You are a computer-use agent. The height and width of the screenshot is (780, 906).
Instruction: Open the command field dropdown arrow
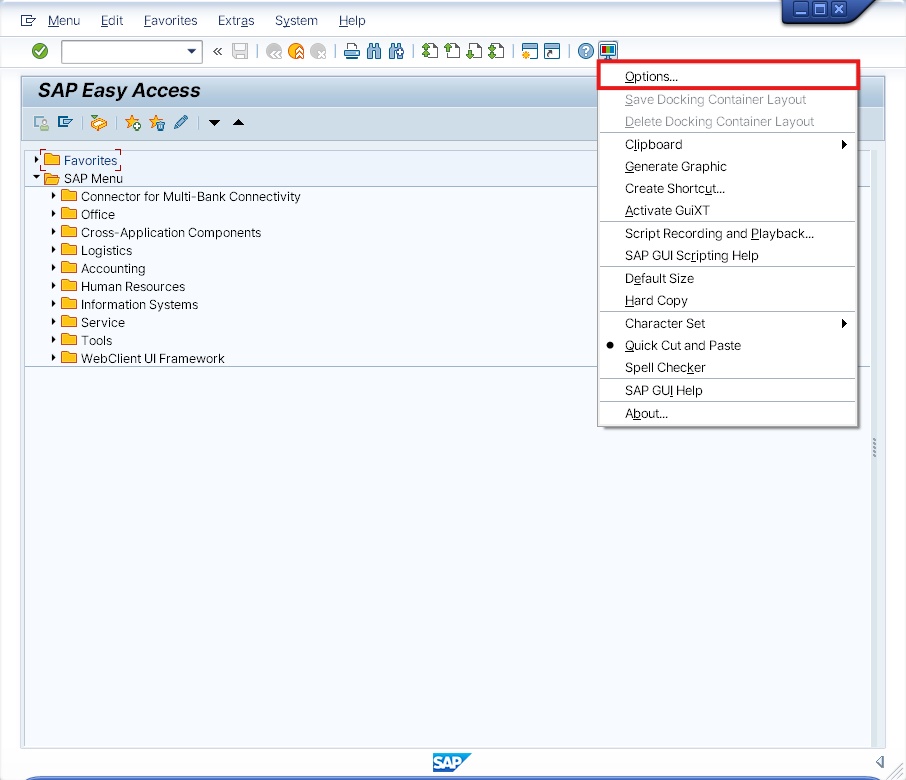[x=191, y=51]
